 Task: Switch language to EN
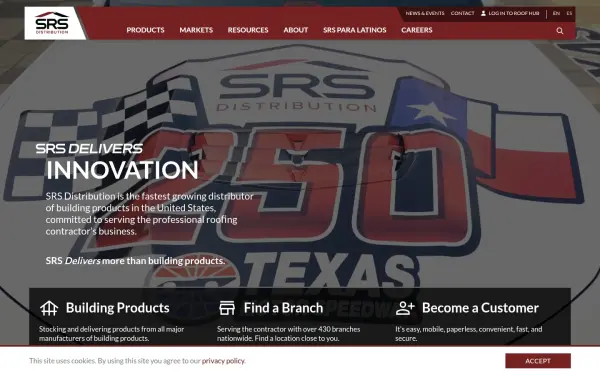pyautogui.click(x=556, y=13)
